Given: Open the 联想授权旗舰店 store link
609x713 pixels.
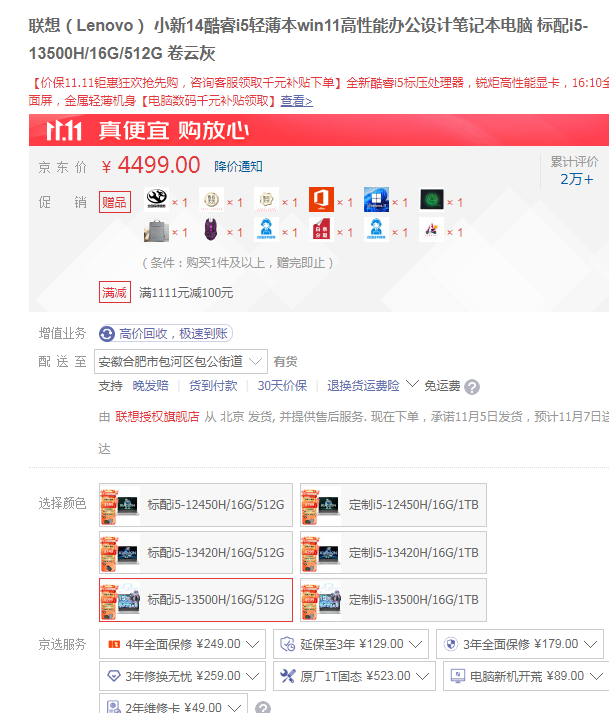Looking at the screenshot, I should point(157,416).
